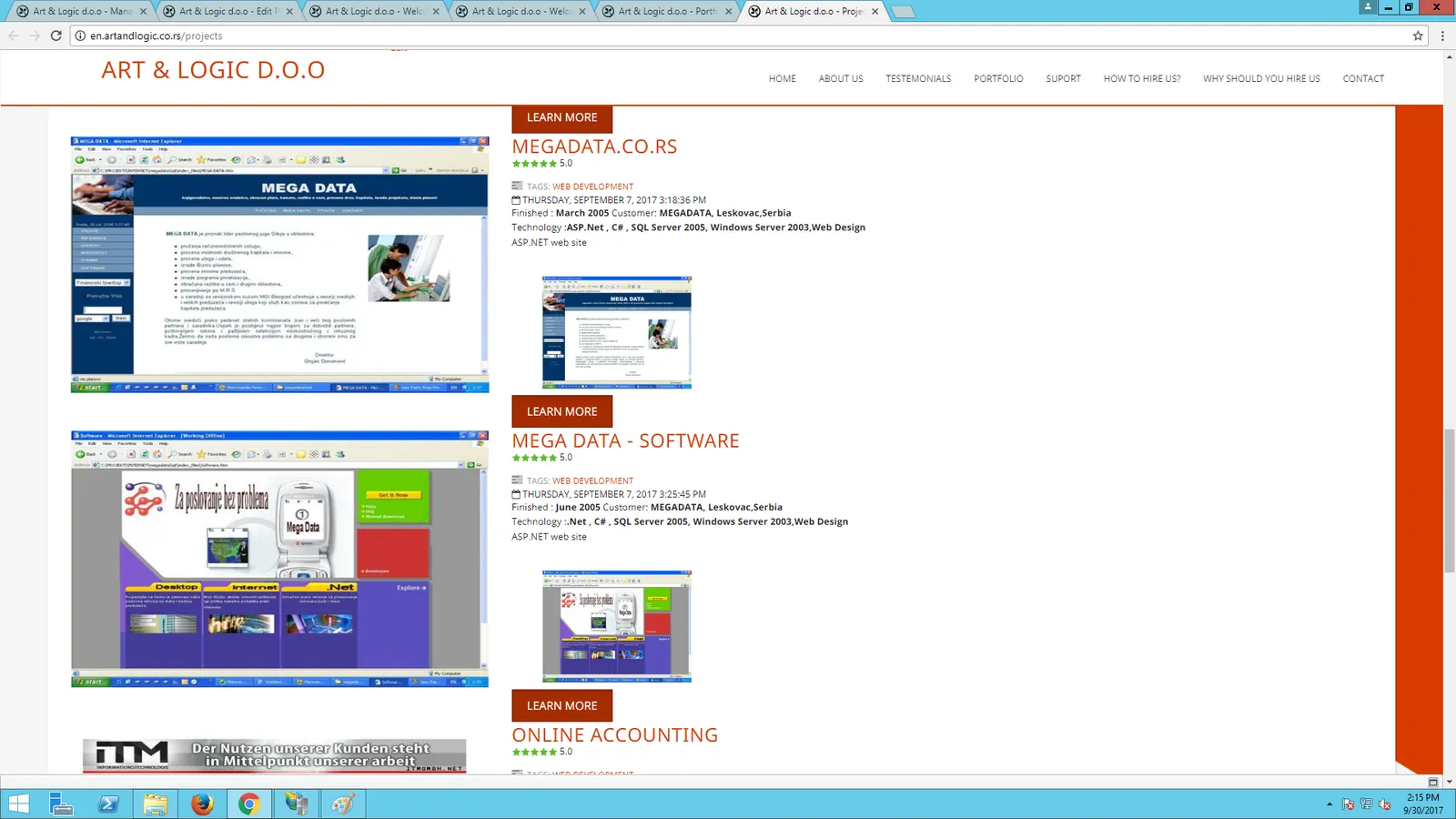The height and width of the screenshot is (819, 1456).
Task: Switch to the Art & Logic Portfolio tab
Action: [669, 11]
